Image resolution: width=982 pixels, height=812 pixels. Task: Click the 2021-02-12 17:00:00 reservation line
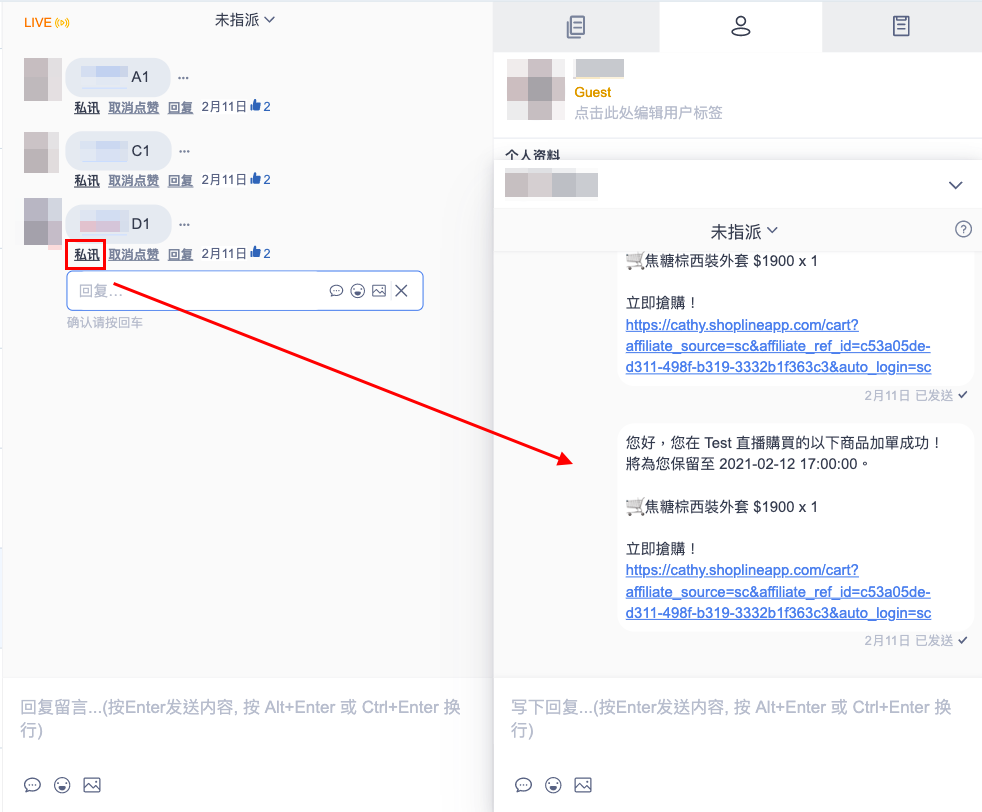[748, 465]
